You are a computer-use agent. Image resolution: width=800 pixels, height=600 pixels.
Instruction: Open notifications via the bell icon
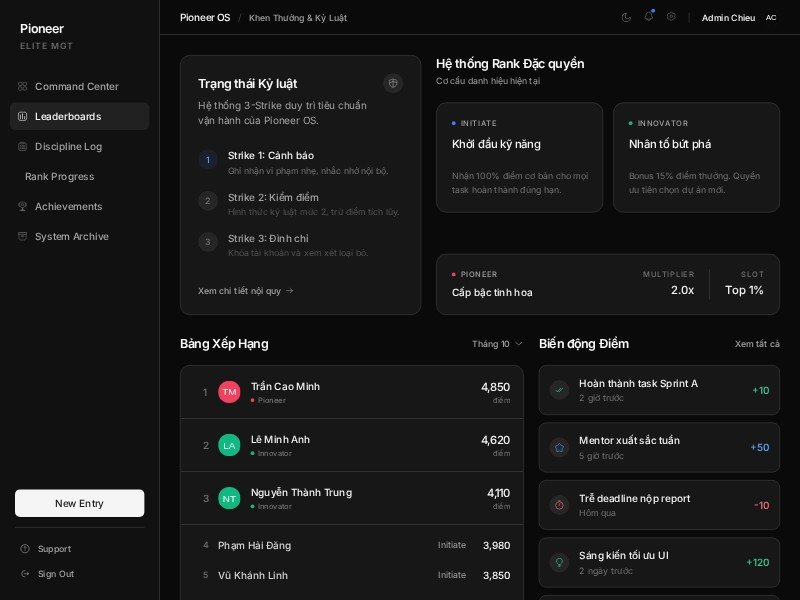(x=648, y=17)
